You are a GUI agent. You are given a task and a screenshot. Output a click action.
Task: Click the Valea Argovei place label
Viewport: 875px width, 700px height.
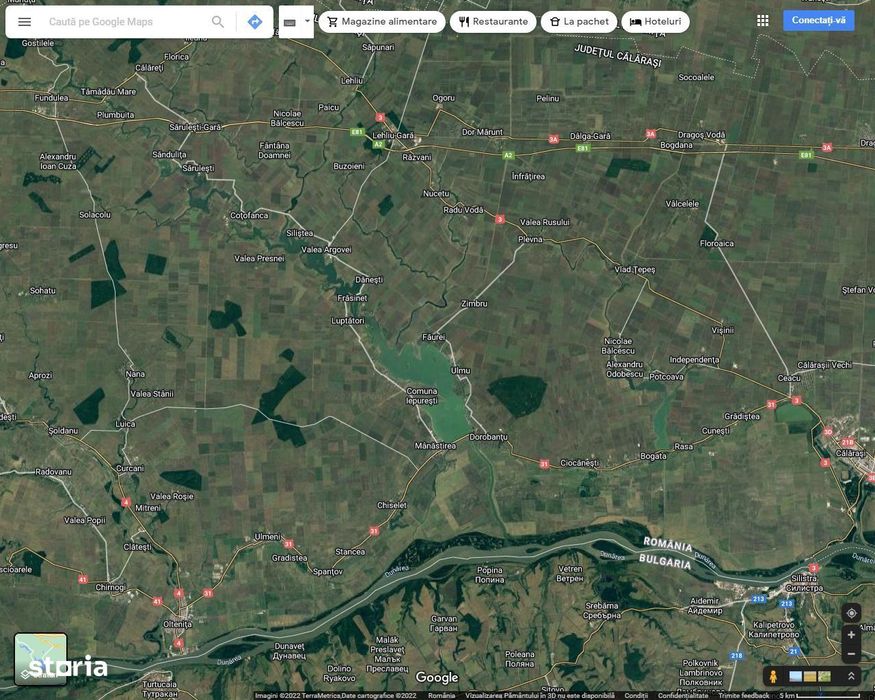(326, 250)
